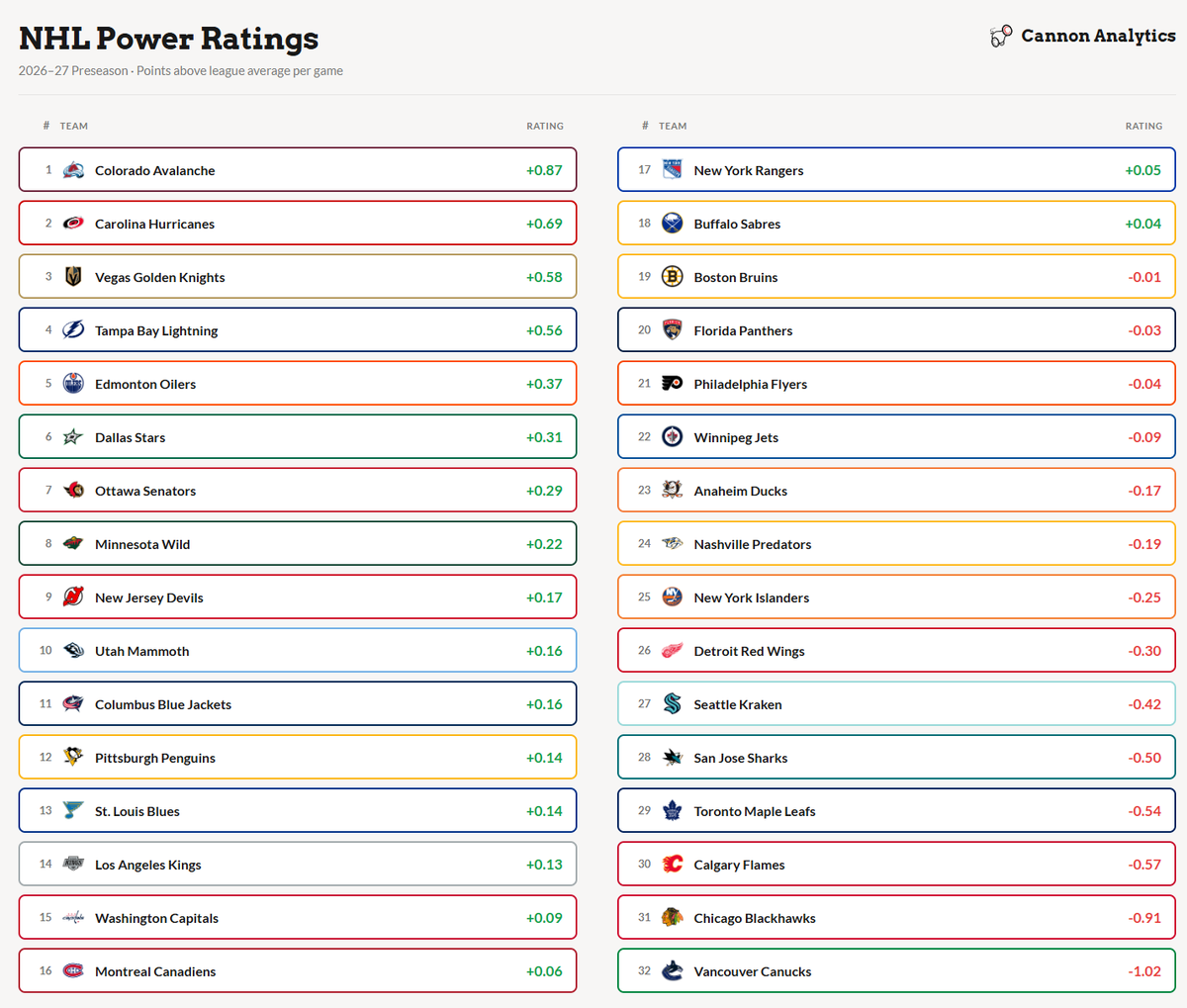Click rank number 12 beside Pittsburgh
This screenshot has height=1008, width=1187.
tap(46, 758)
